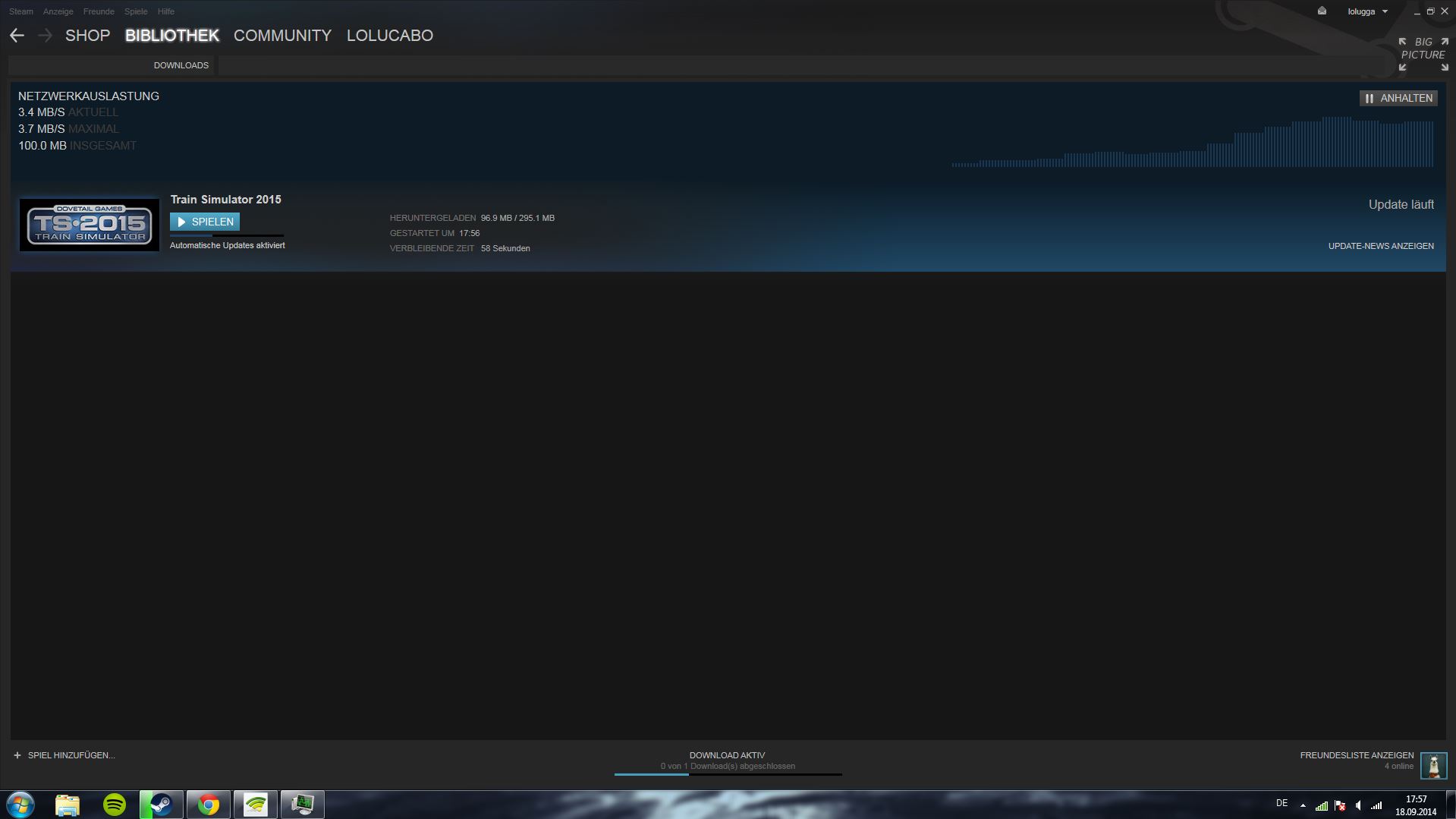Show hidden system tray icons
Screen dimensions: 1456x819
tap(1303, 805)
